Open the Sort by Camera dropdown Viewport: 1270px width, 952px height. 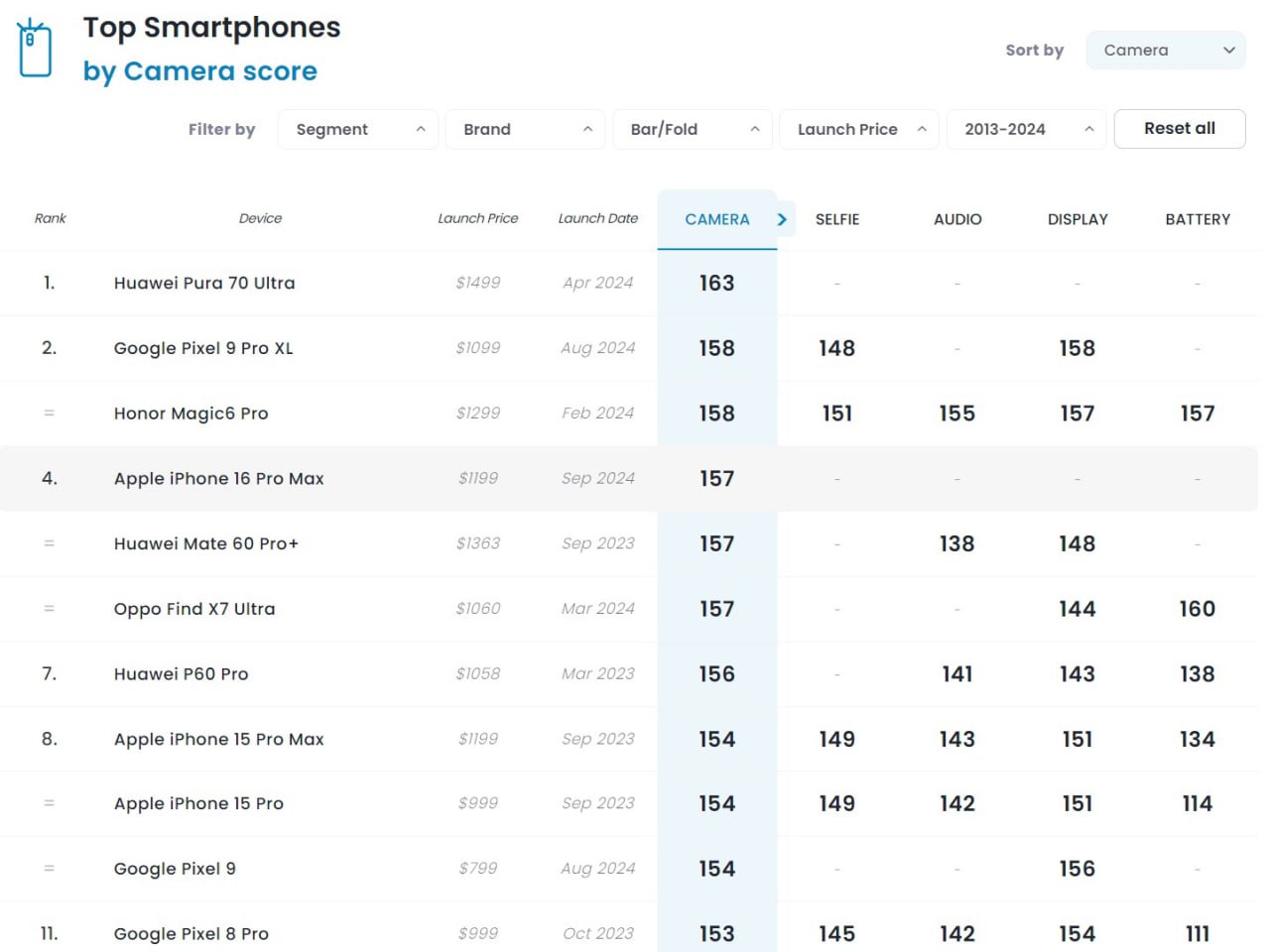coord(1166,50)
